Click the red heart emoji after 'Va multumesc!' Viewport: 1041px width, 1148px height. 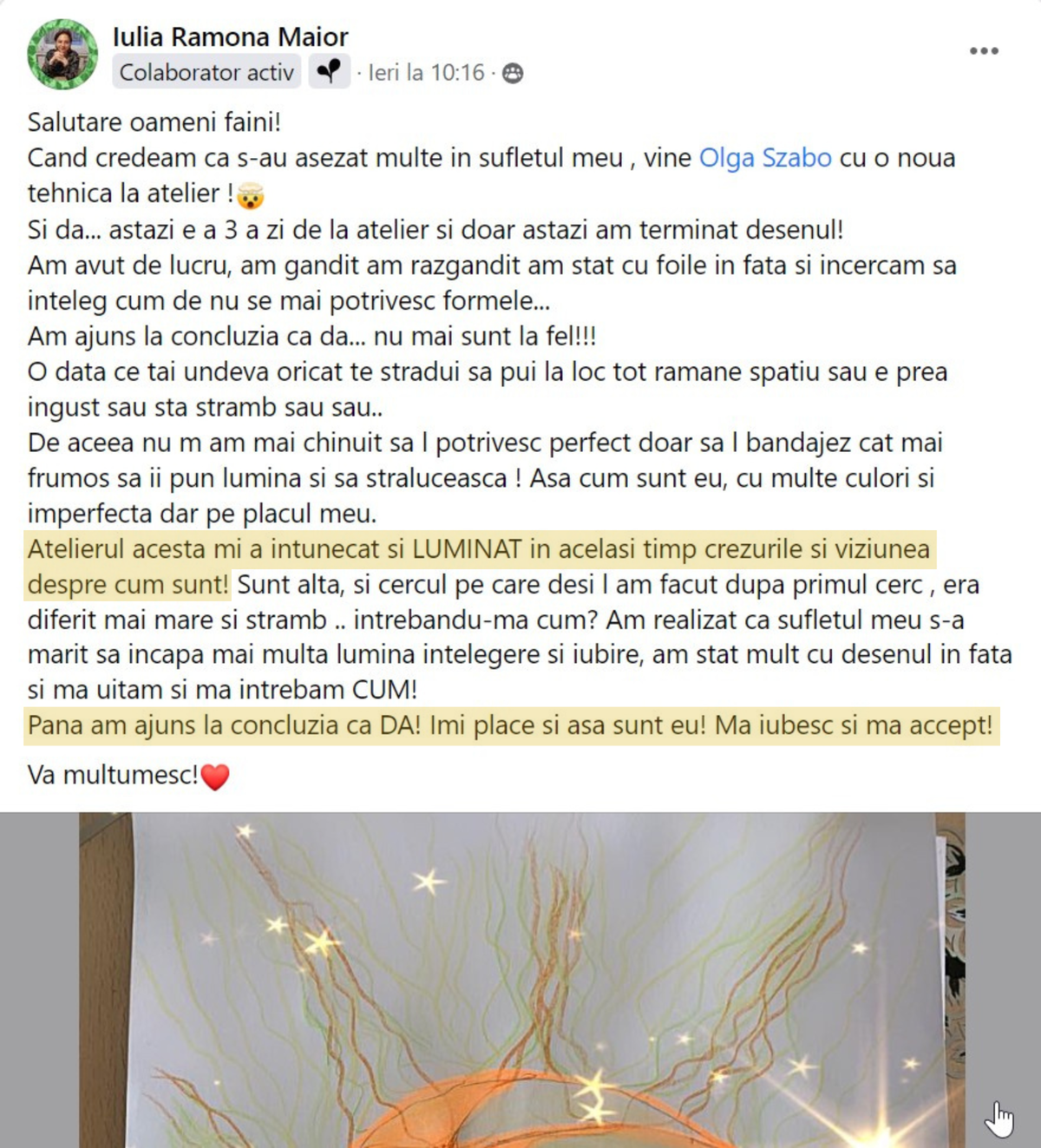215,776
